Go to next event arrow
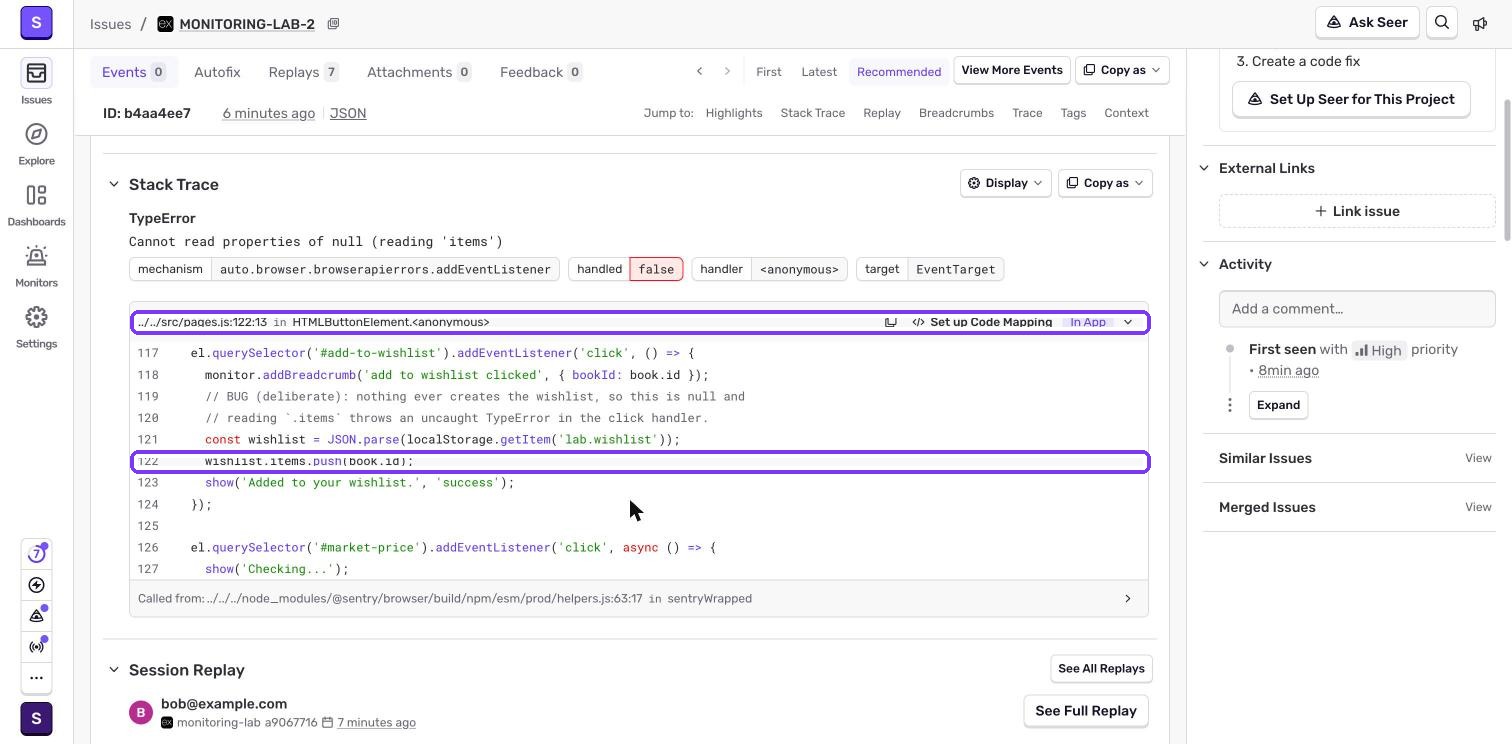The height and width of the screenshot is (744, 1512). [x=727, y=71]
